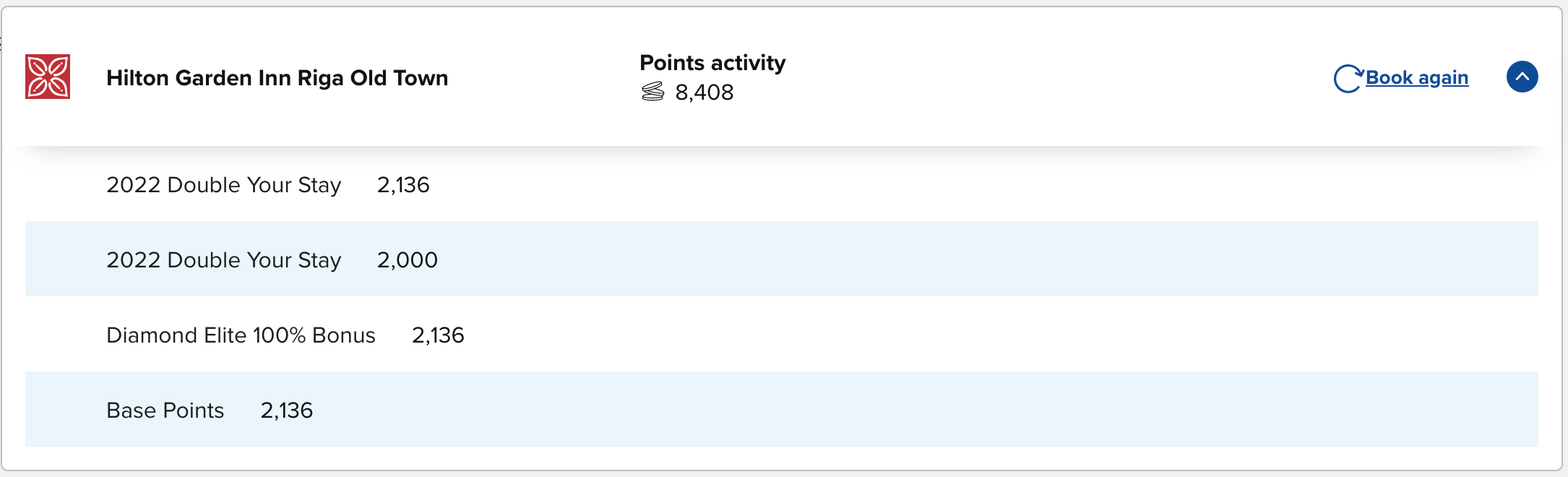Click the Diamond Elite 2,136 points value

point(438,335)
